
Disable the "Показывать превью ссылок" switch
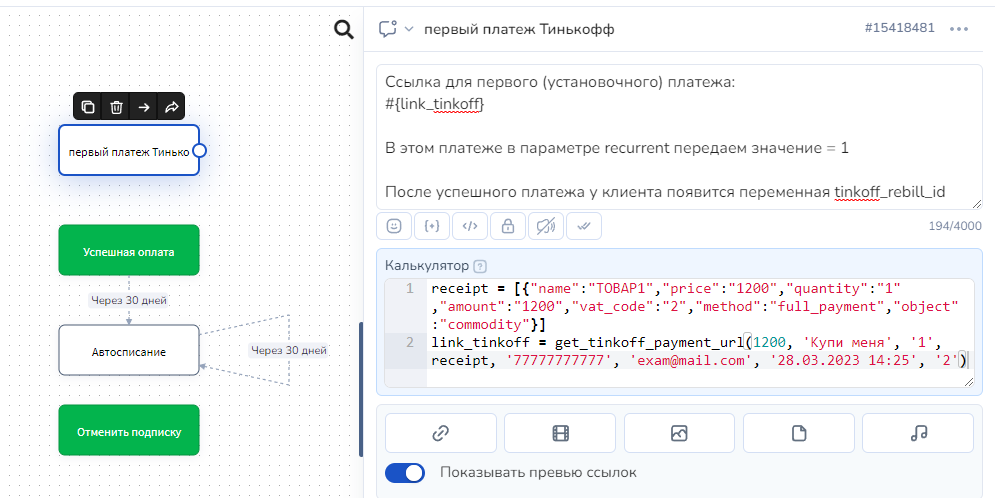point(405,473)
